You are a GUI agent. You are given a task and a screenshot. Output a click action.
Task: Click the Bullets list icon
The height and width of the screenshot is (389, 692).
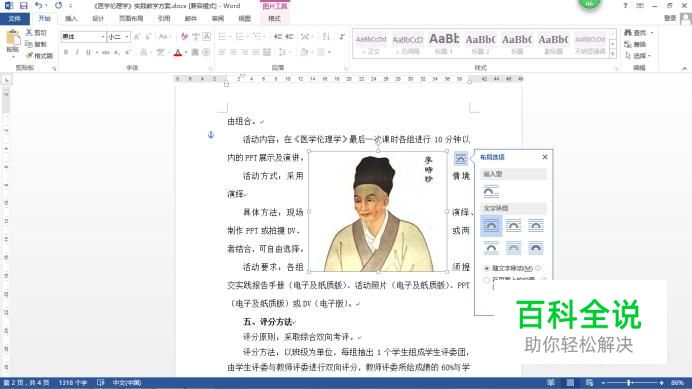pos(222,37)
